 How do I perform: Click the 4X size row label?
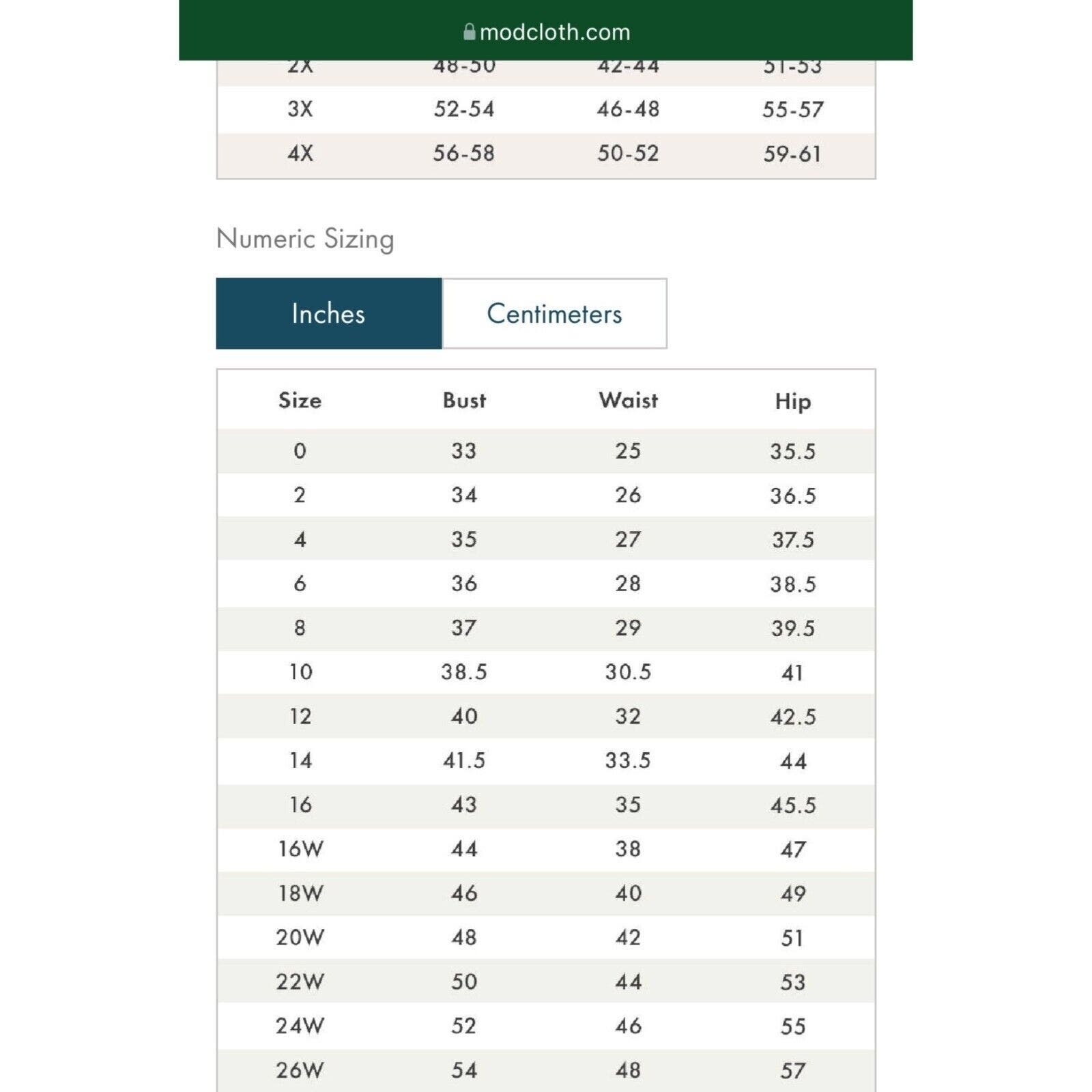click(x=300, y=153)
